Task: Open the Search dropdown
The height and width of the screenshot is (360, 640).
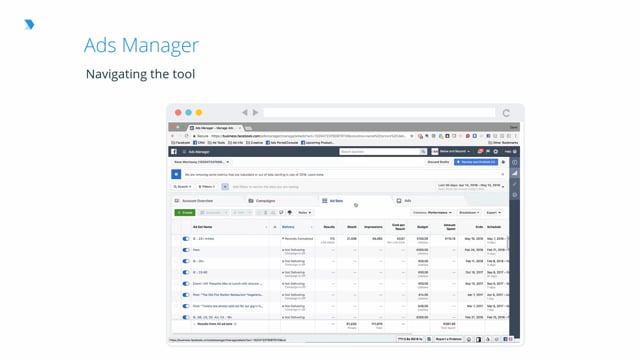Action: [x=182, y=187]
